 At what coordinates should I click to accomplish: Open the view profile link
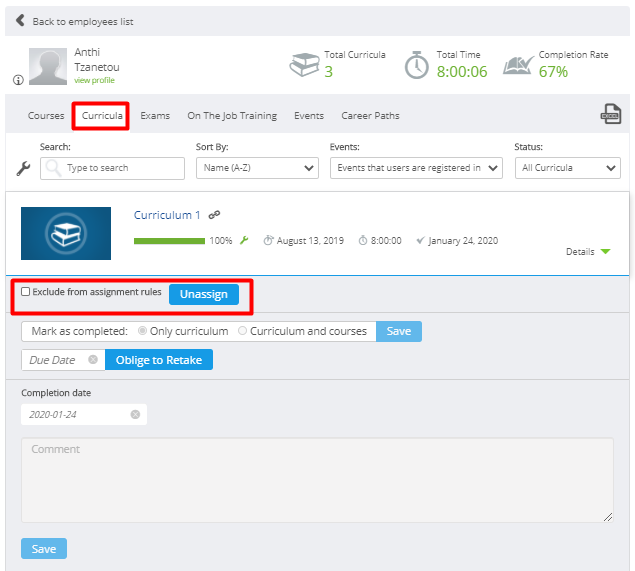[94, 80]
